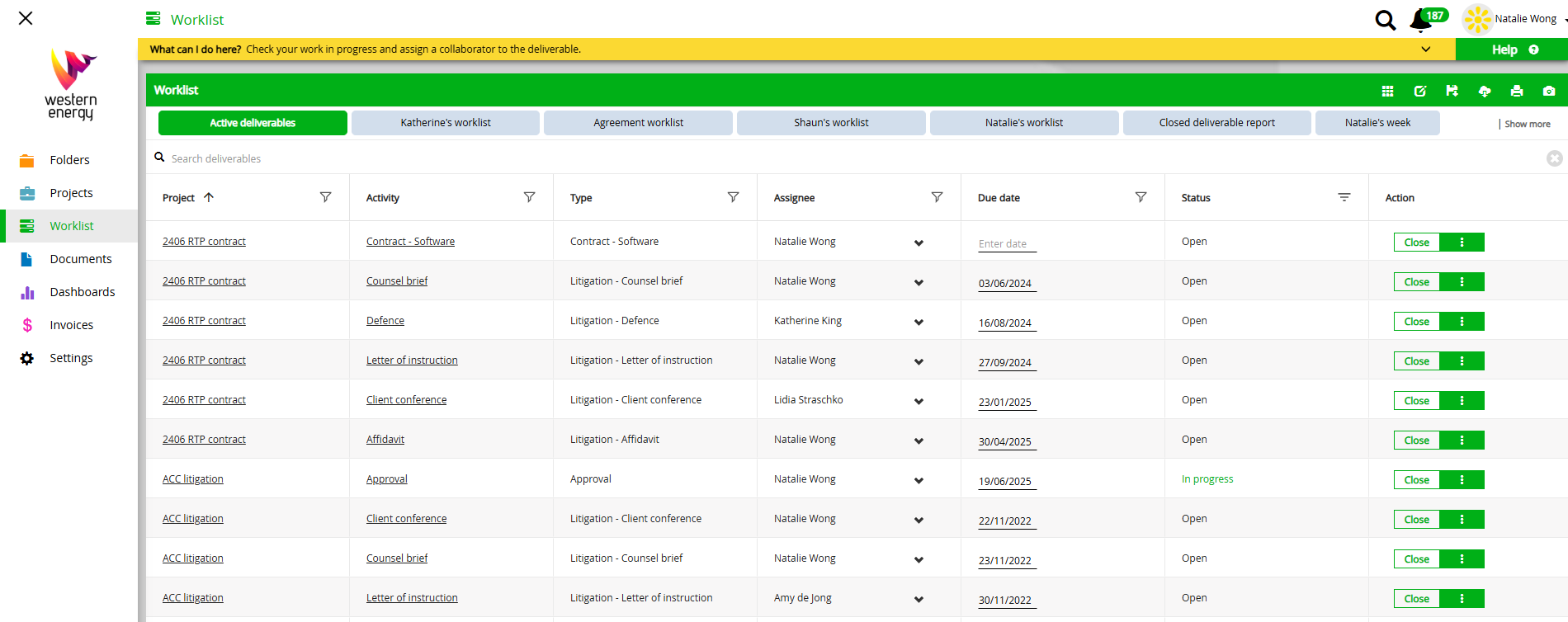Viewport: 1568px width, 622px height.
Task: Click the edit pencil icon in Worklist bar
Action: point(1419,91)
